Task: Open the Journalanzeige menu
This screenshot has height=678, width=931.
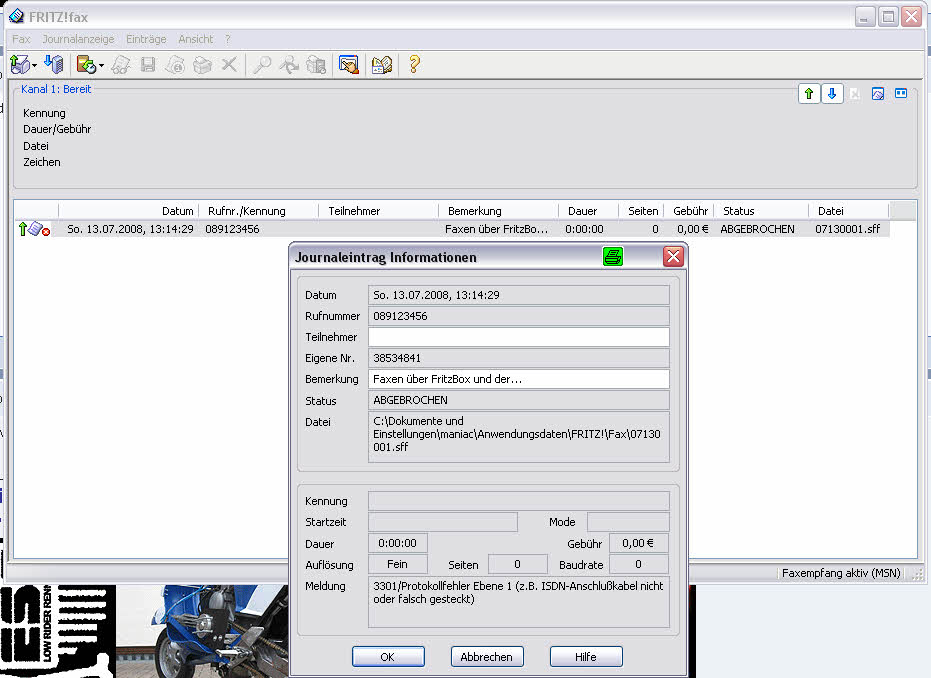Action: tap(78, 39)
